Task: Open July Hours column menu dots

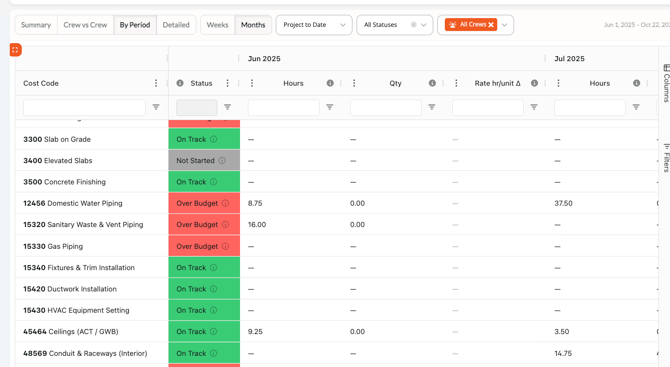Action: [558, 83]
